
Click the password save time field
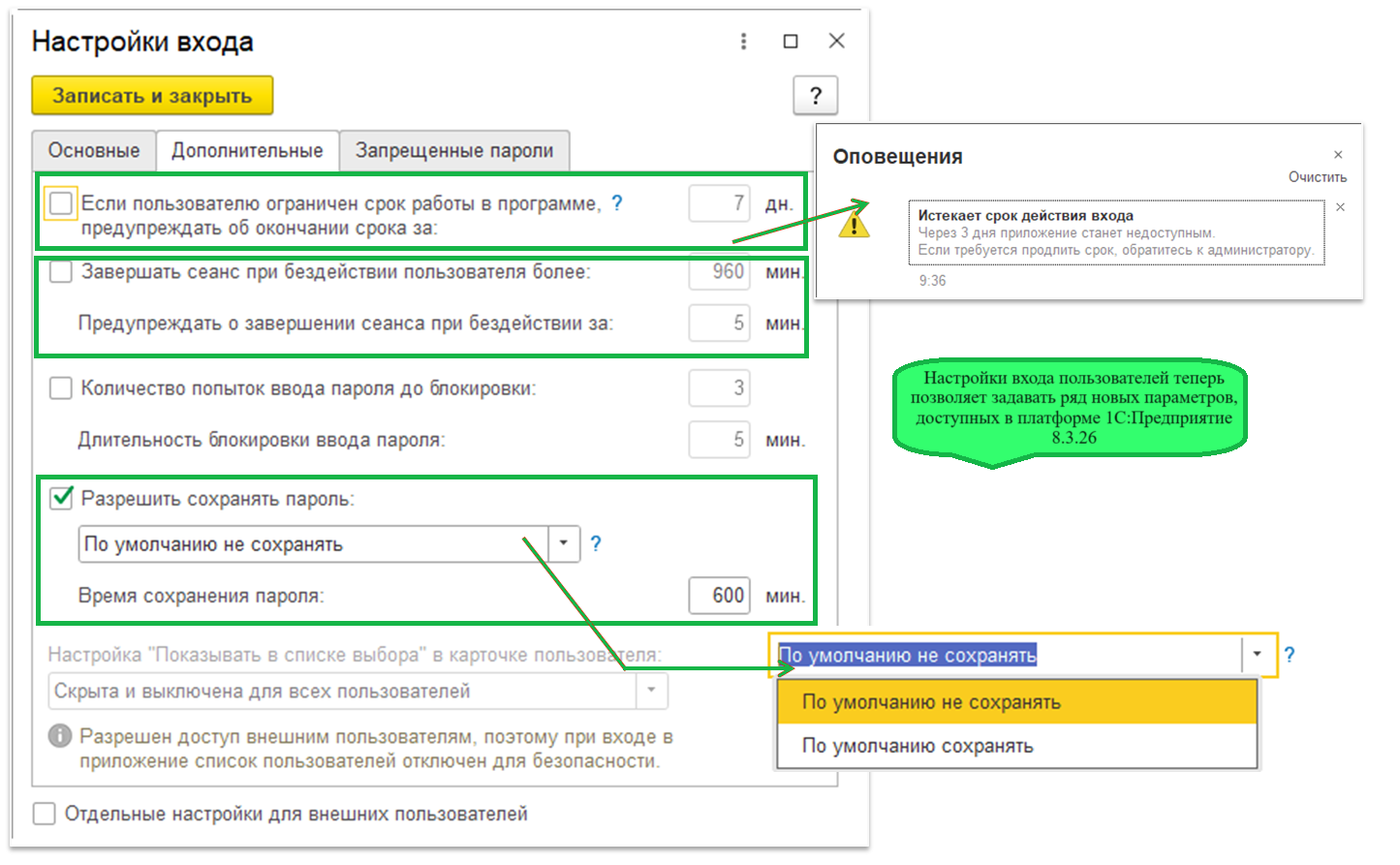pos(719,596)
